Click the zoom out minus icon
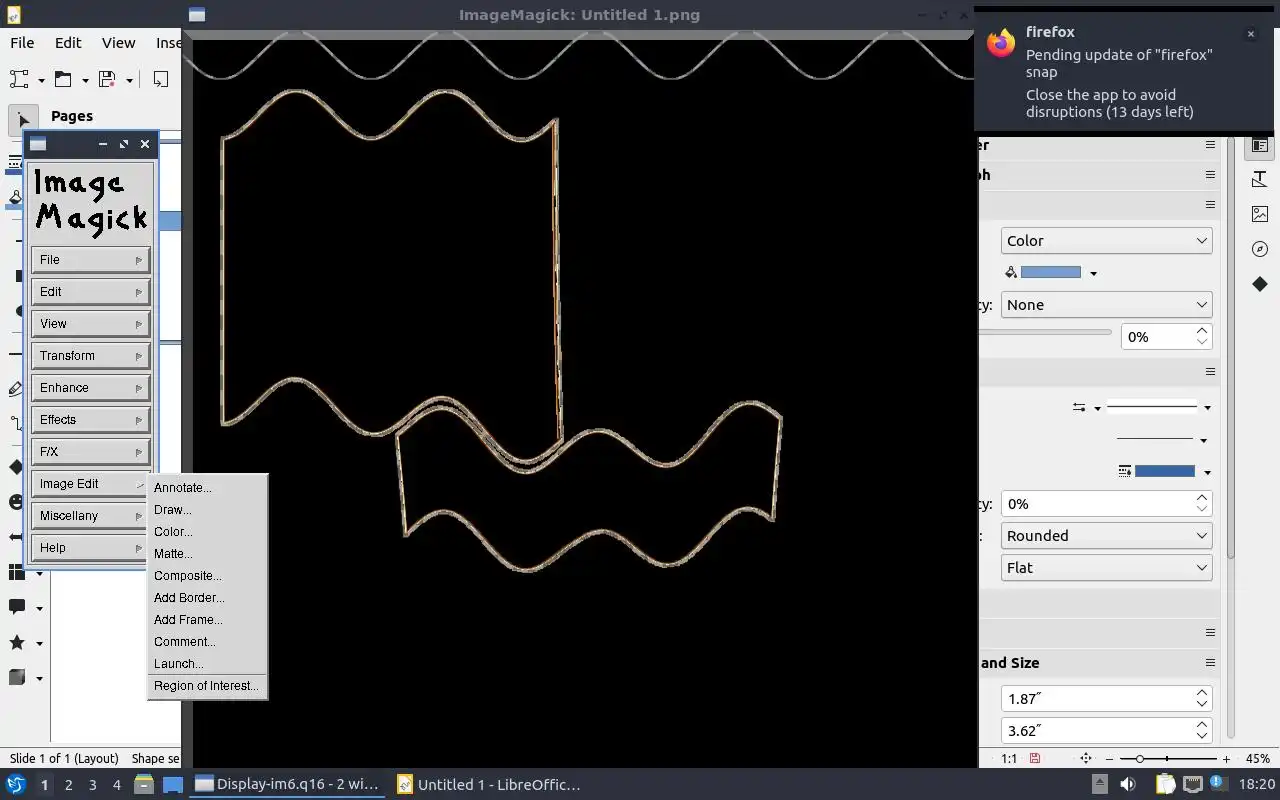Image resolution: width=1280 pixels, height=800 pixels. [1111, 759]
